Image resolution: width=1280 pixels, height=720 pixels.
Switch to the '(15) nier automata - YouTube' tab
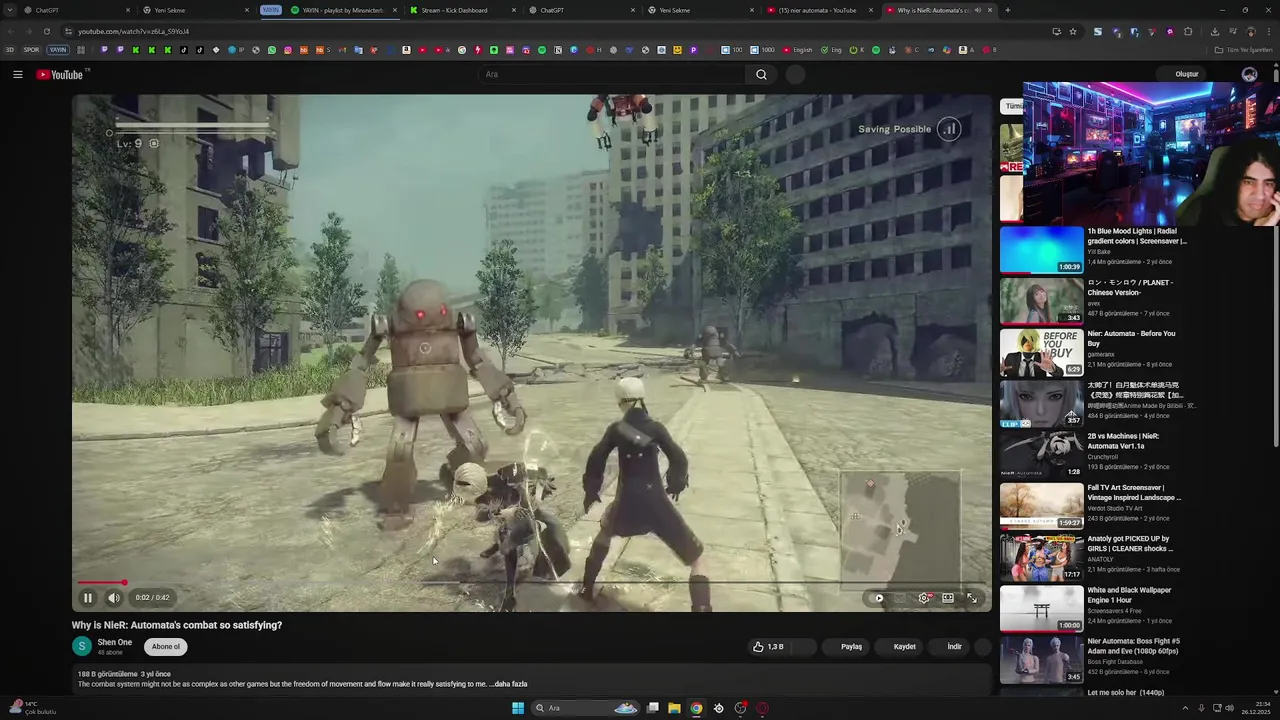(819, 10)
